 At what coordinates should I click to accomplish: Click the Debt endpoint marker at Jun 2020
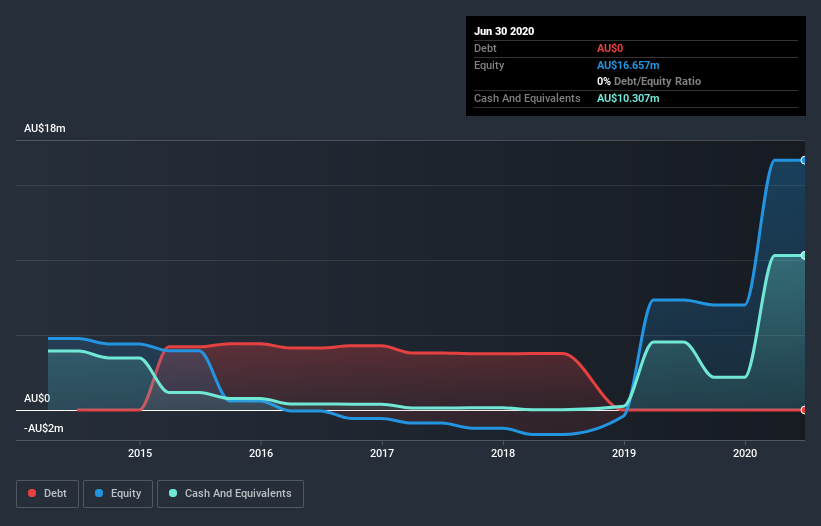coord(804,410)
